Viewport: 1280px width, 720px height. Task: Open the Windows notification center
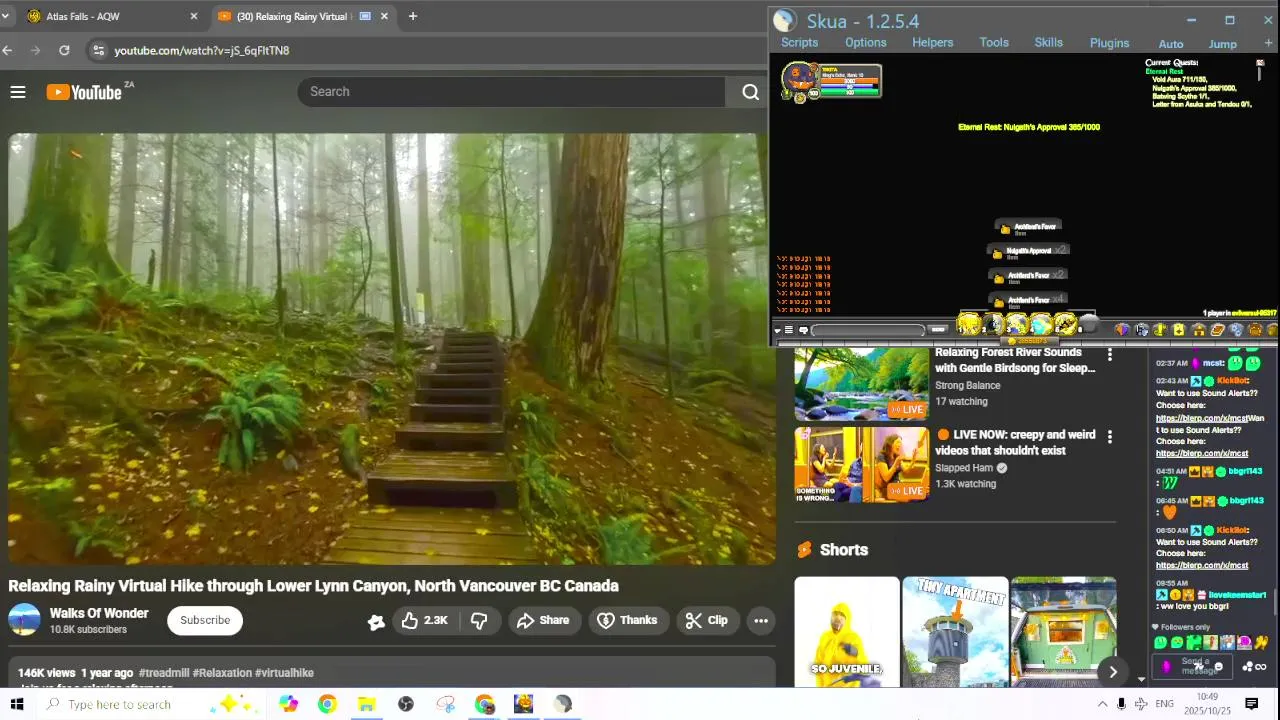pos(1251,704)
